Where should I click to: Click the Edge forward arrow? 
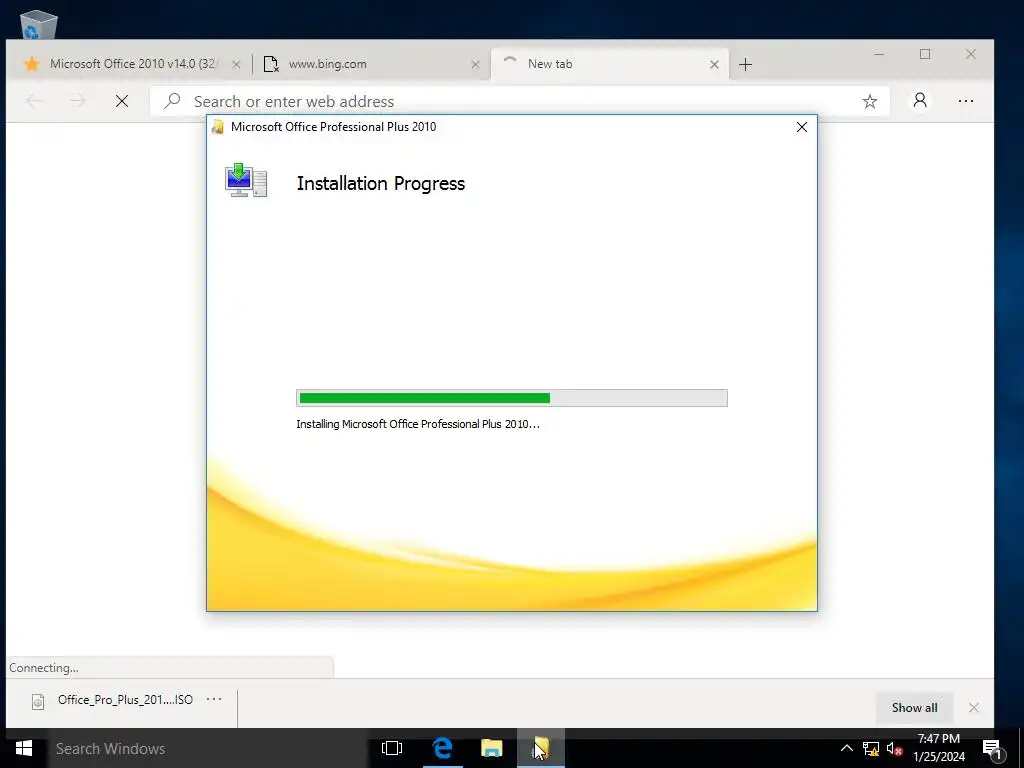coord(78,101)
